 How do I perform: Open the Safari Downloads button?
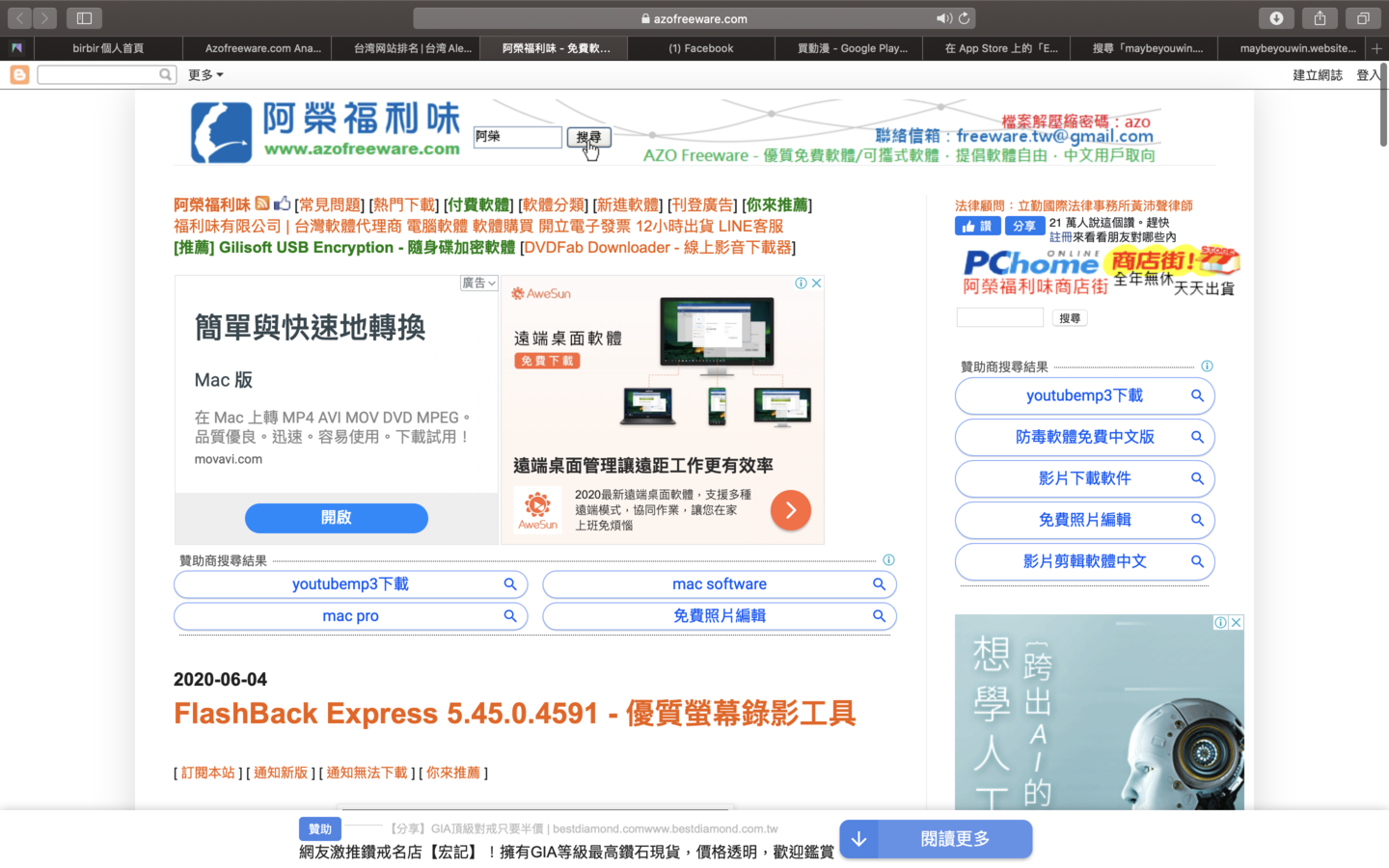[1276, 18]
